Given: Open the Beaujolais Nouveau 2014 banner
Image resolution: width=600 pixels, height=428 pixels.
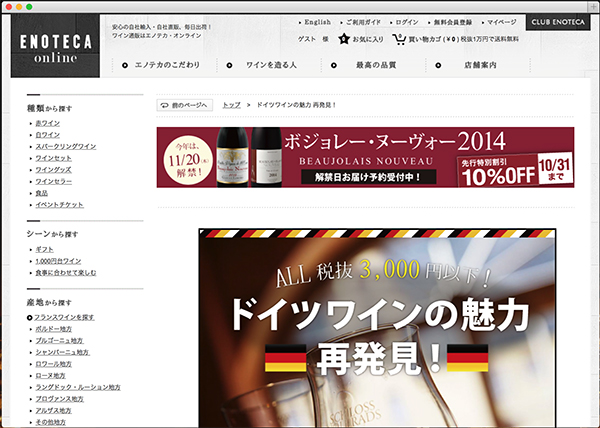Looking at the screenshot, I should (x=365, y=157).
